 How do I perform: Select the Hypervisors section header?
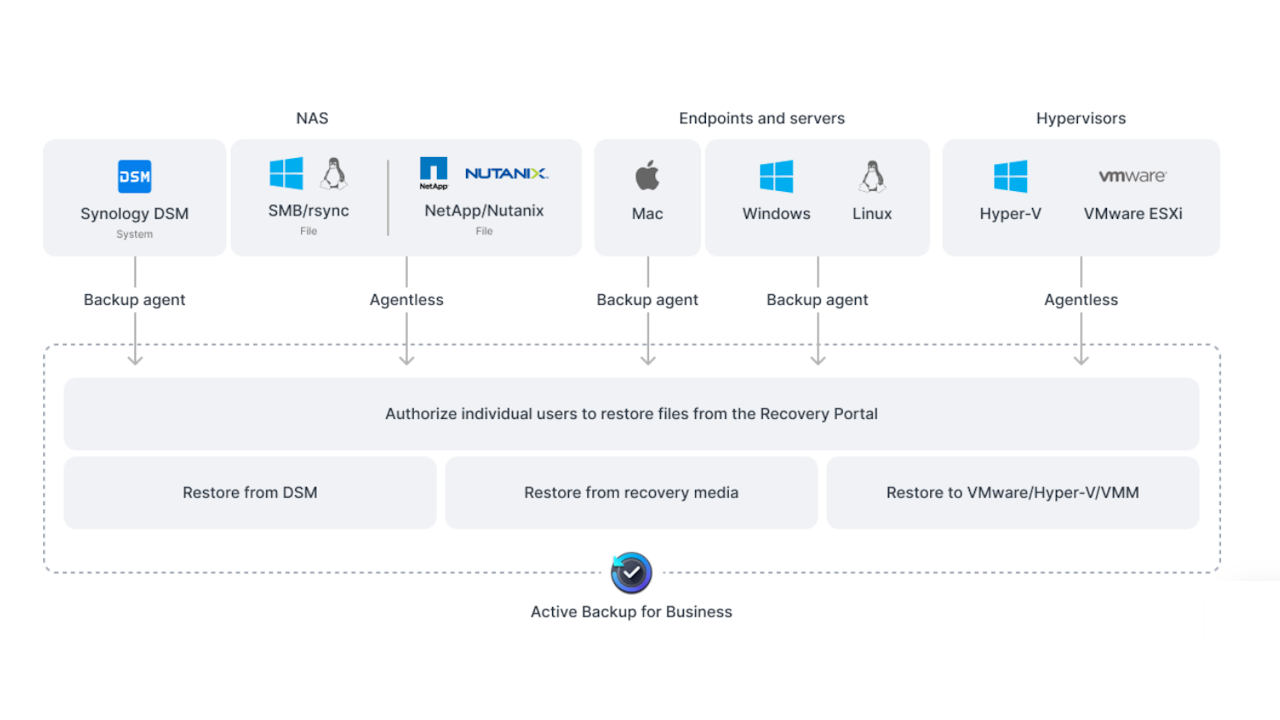1081,118
